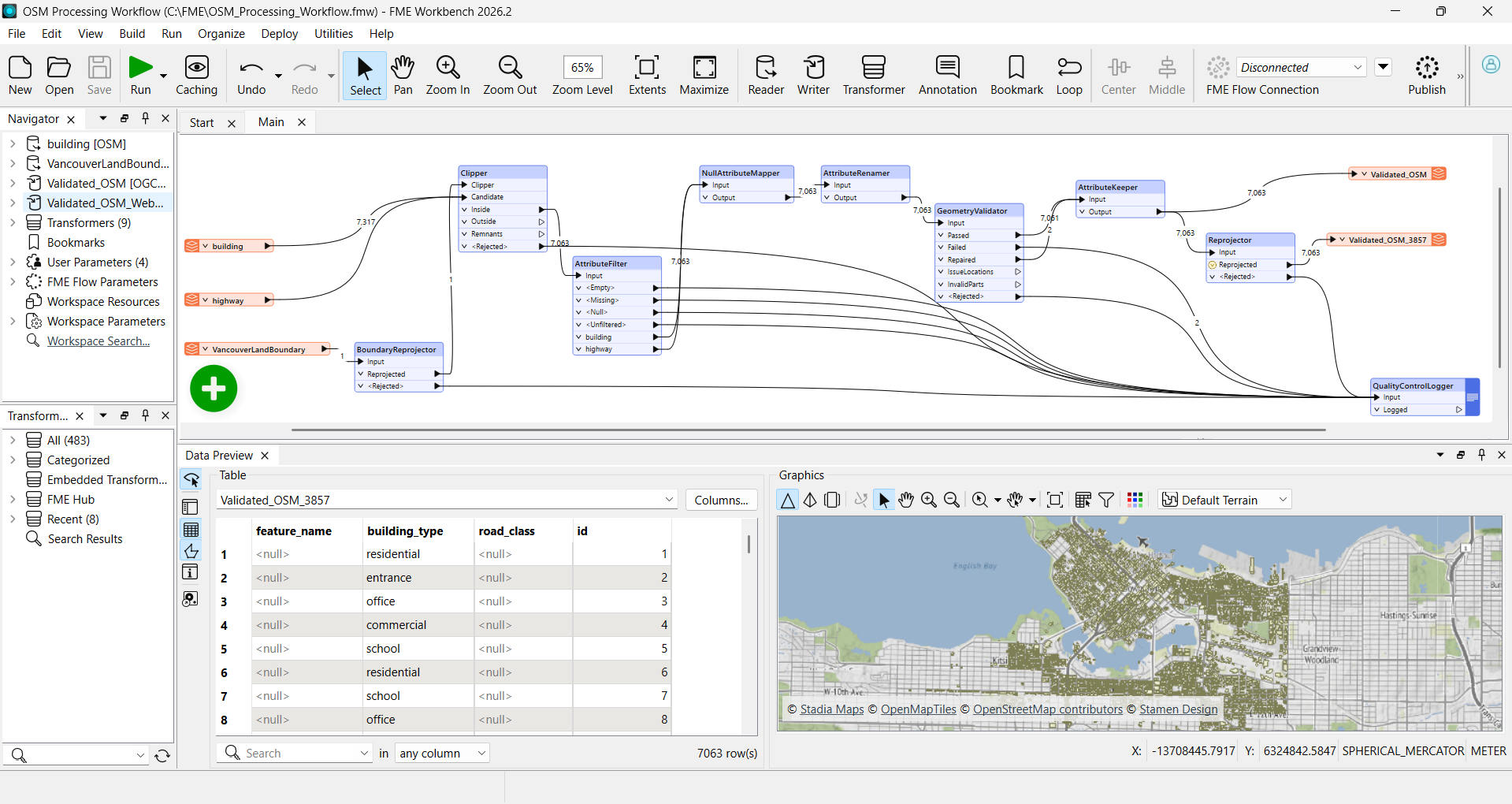This screenshot has width=1512, height=804.
Task: Open the Organize menu
Action: click(221, 34)
